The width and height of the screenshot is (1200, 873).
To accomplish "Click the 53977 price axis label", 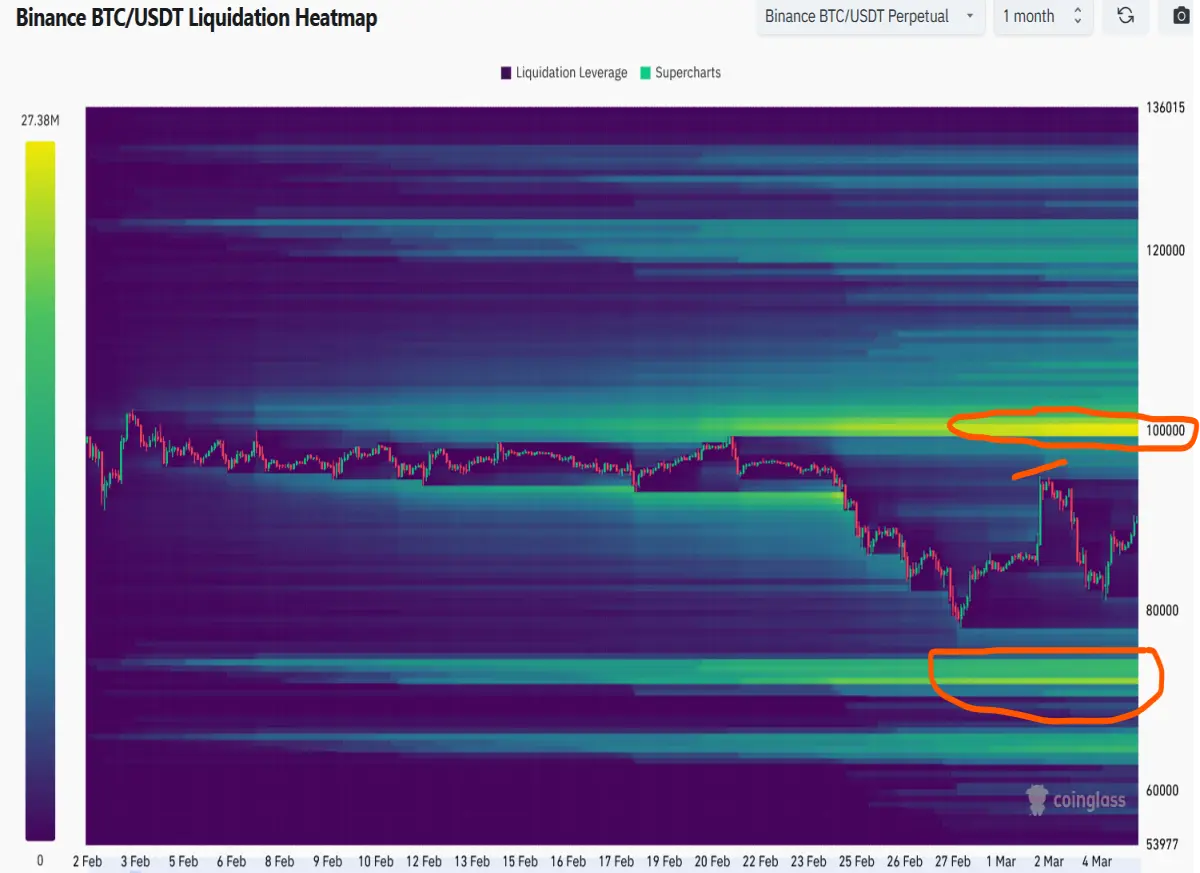I will point(1162,844).
